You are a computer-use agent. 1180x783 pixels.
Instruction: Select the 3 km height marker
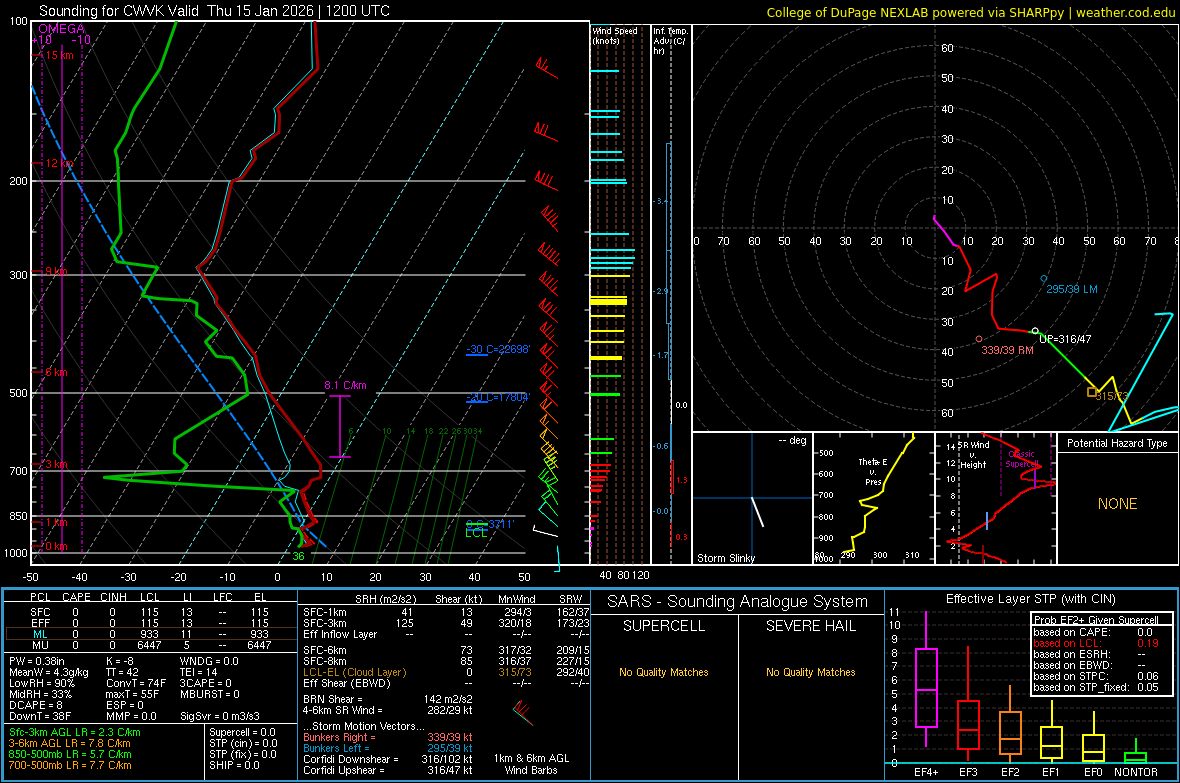(x=56, y=464)
